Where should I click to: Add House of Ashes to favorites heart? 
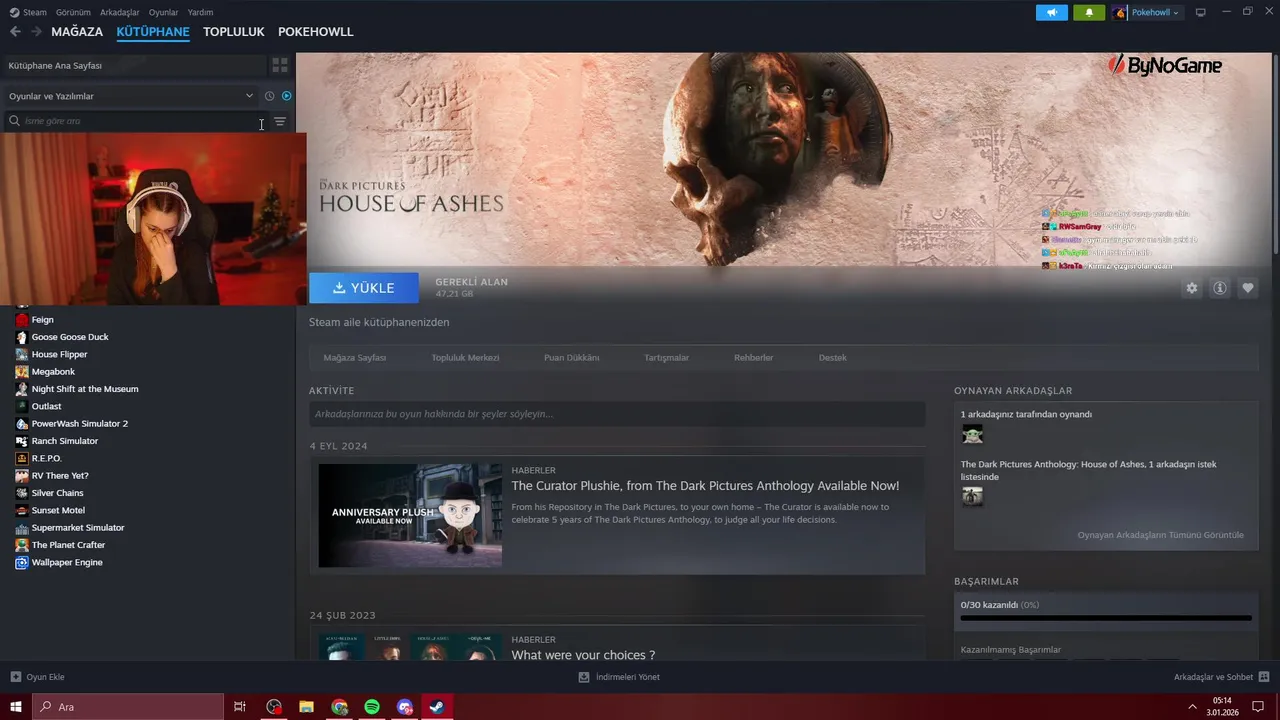(x=1248, y=288)
